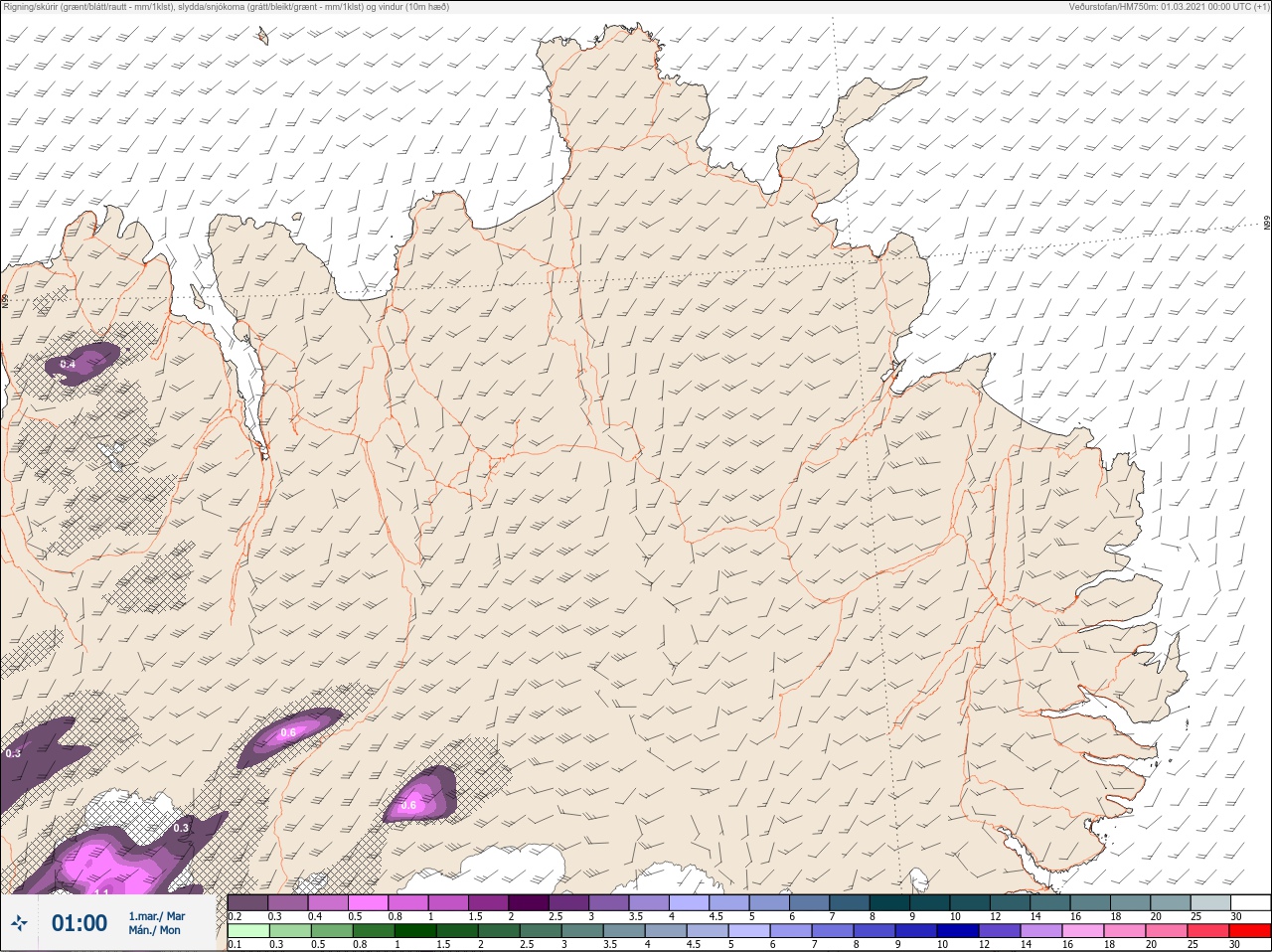This screenshot has width=1272, height=952.
Task: Pick bright pink upper swatch at 0.5
Action: (x=369, y=901)
